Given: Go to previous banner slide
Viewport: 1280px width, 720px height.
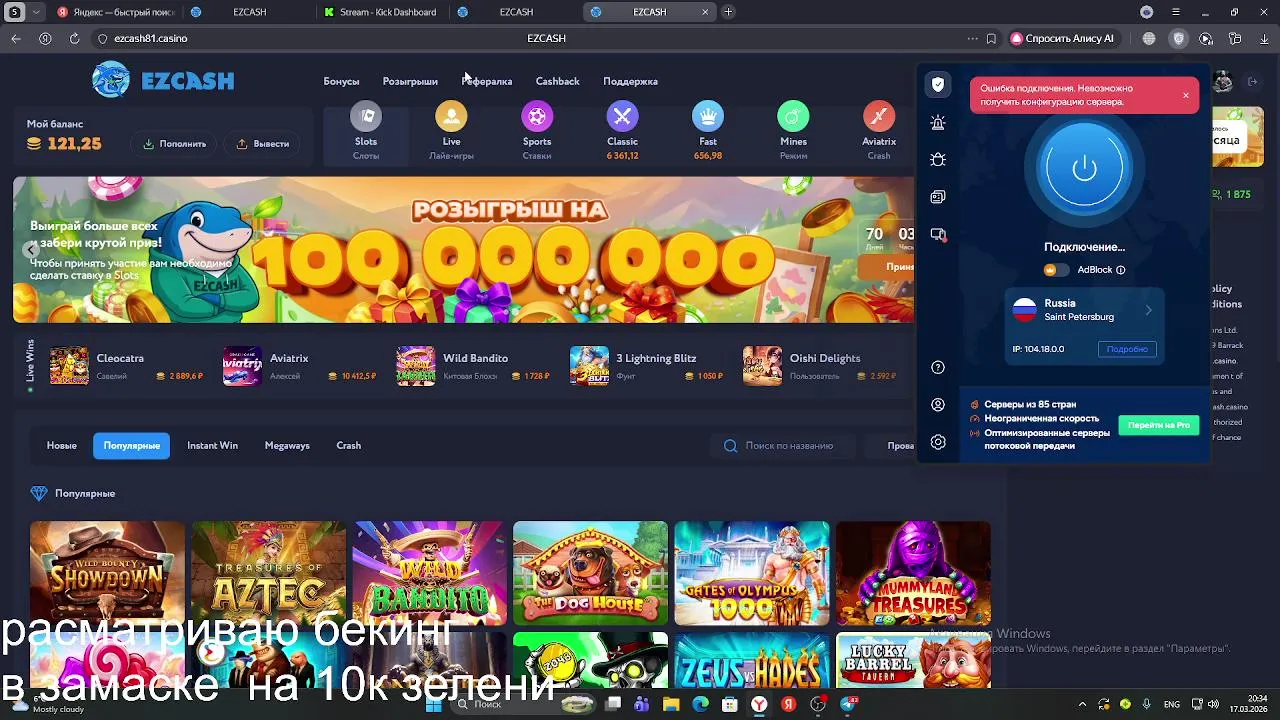Looking at the screenshot, I should [x=33, y=250].
